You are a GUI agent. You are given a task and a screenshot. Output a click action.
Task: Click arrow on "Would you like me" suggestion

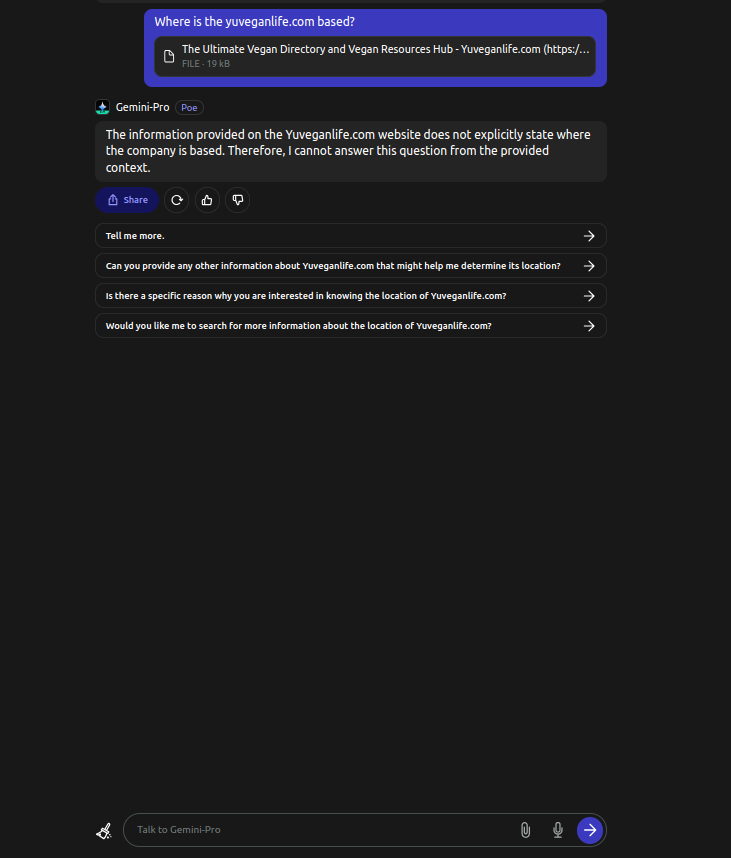tap(589, 326)
